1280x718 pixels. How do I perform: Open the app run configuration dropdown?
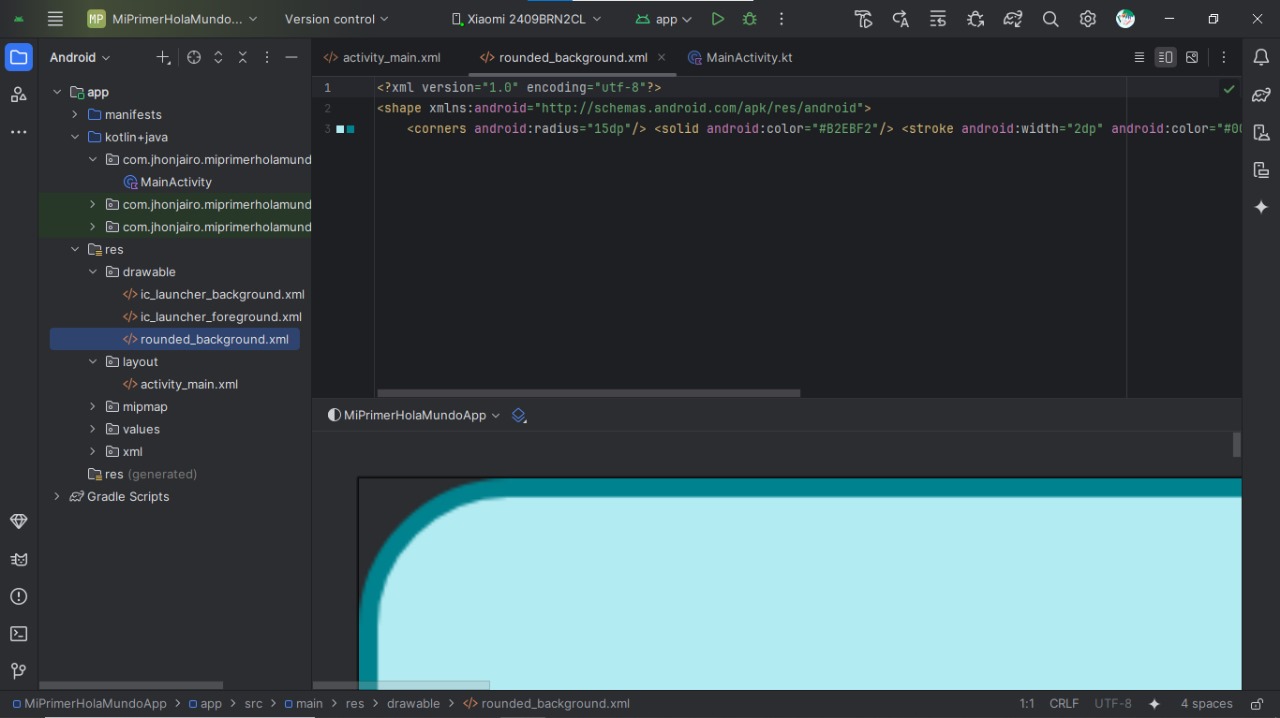662,19
